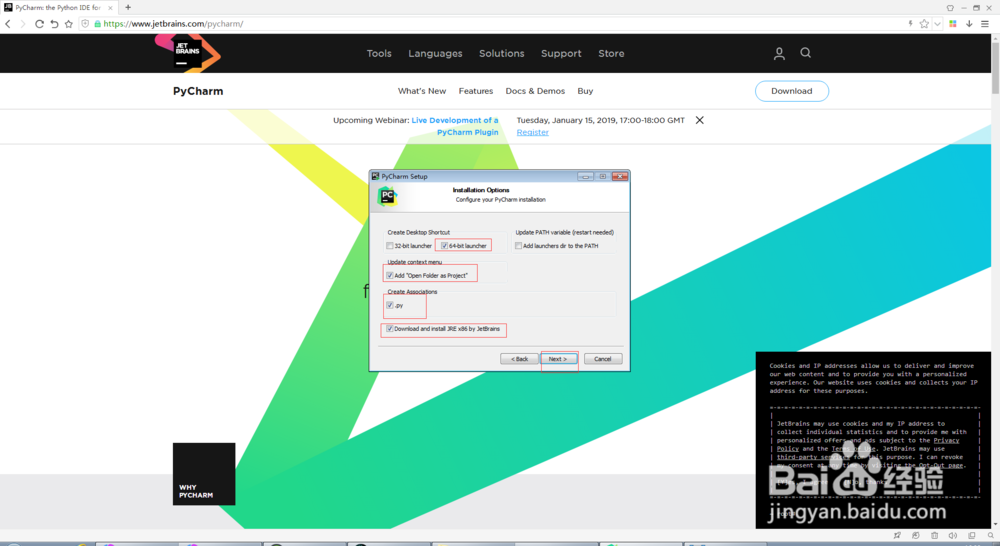1000x546 pixels.
Task: Toggle the 64-bit launcher checkbox
Action: pos(445,246)
